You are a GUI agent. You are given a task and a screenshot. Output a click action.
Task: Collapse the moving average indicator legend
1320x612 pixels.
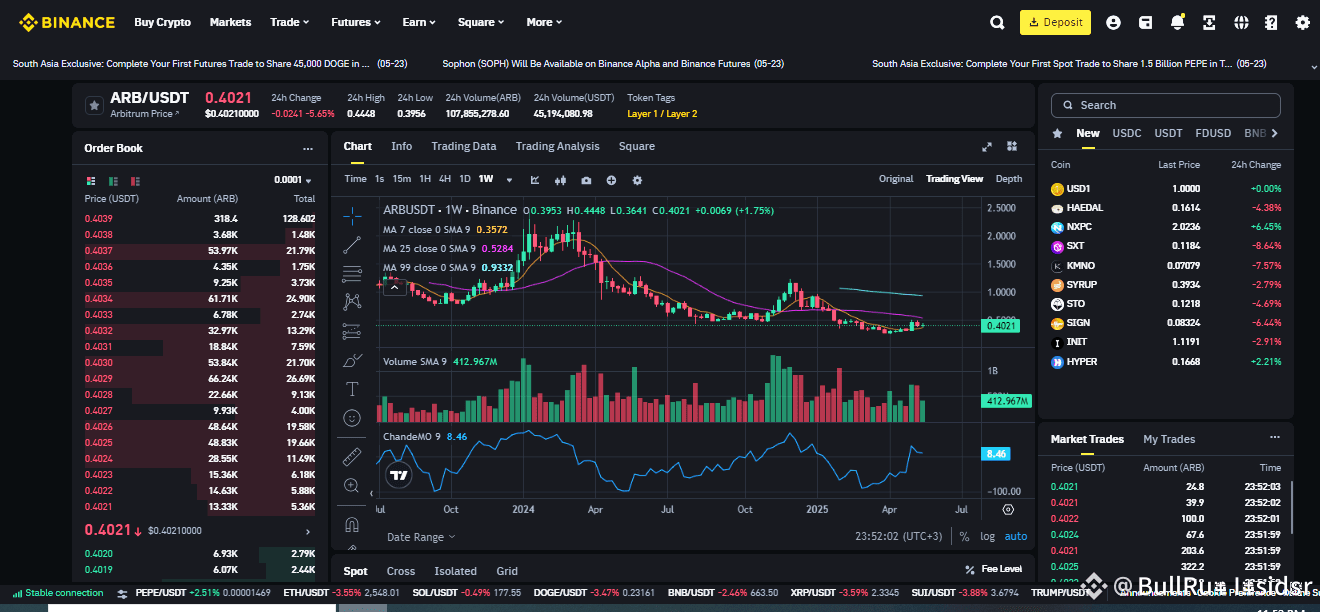coord(394,287)
